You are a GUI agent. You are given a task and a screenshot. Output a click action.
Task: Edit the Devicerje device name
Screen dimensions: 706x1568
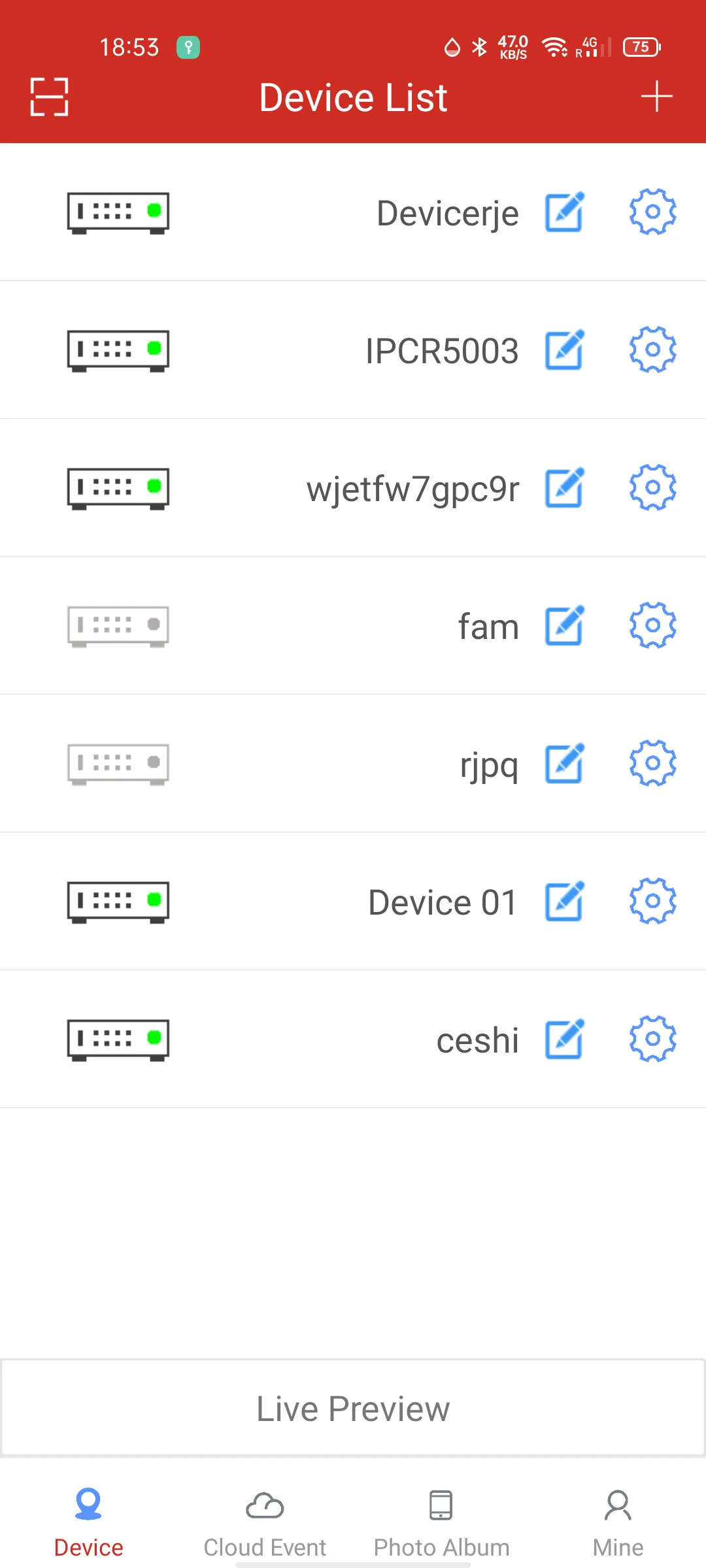pyautogui.click(x=564, y=212)
